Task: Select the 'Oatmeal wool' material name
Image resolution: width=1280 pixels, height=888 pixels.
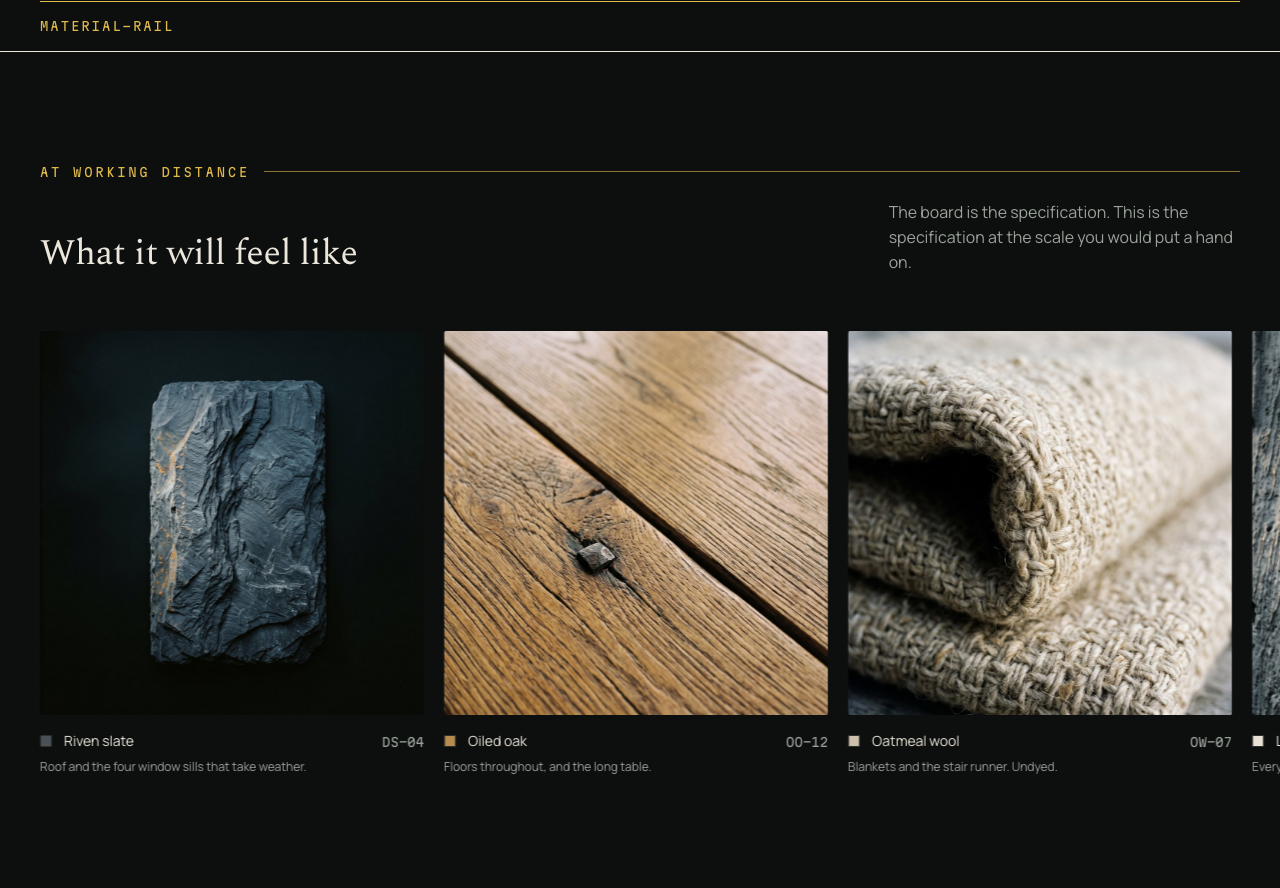Action: pos(915,741)
